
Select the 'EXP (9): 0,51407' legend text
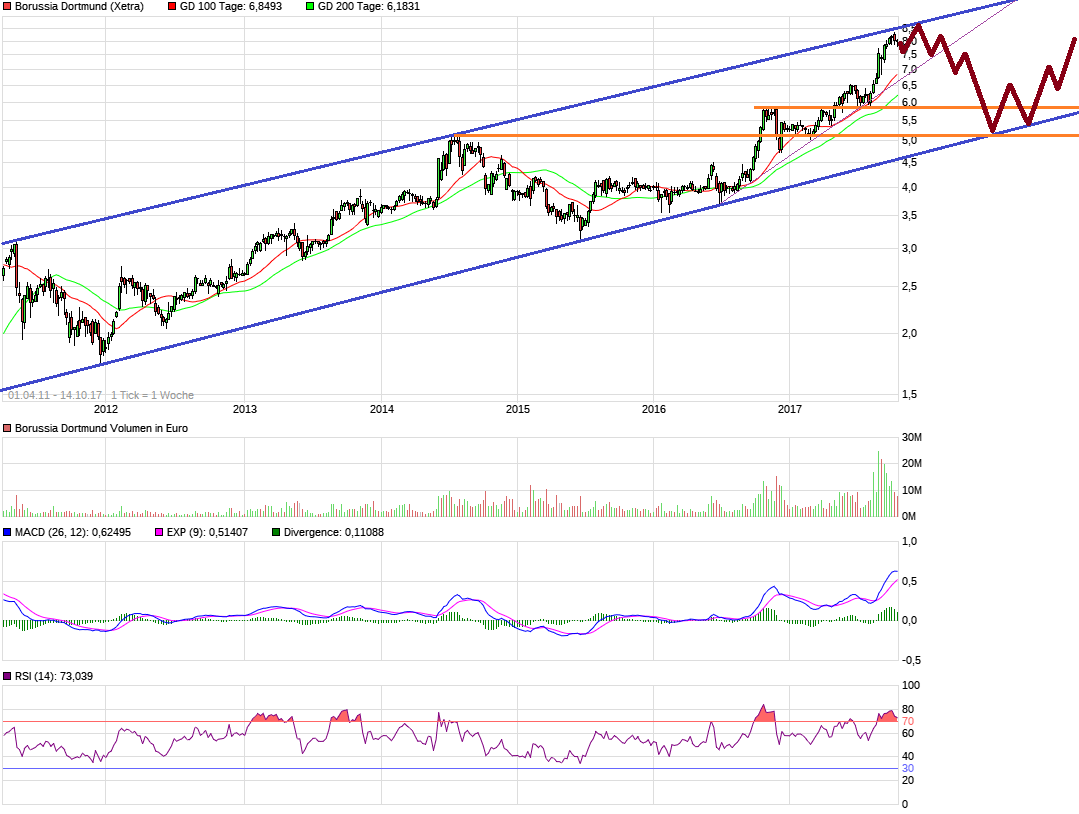pyautogui.click(x=207, y=532)
